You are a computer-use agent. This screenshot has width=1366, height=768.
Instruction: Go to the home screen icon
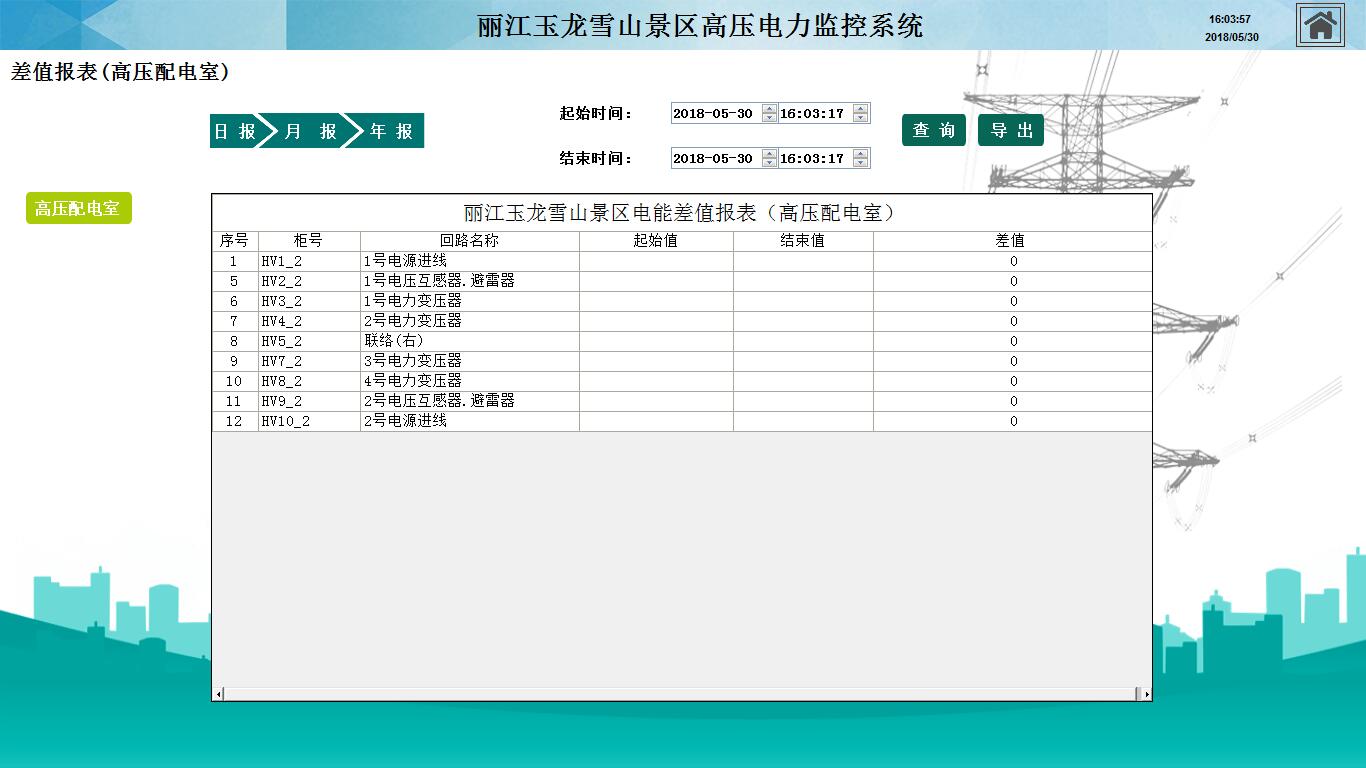1320,25
